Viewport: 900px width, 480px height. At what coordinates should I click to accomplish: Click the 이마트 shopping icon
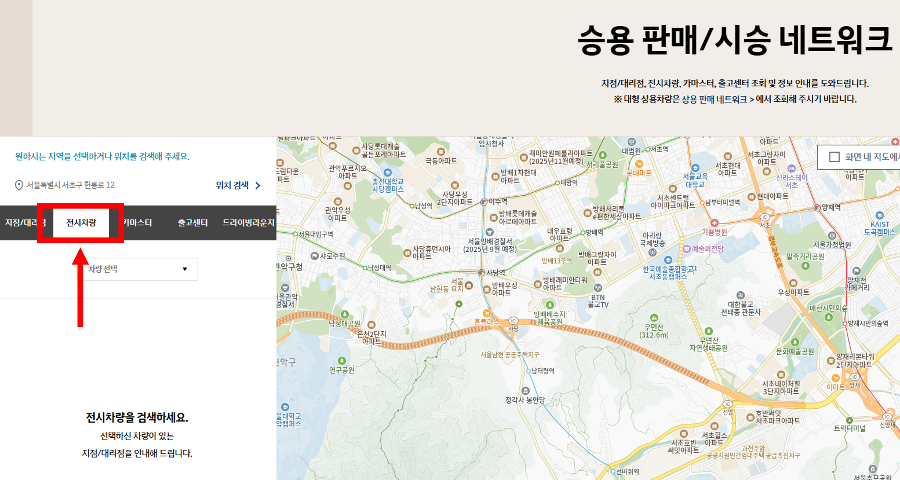click(836, 378)
